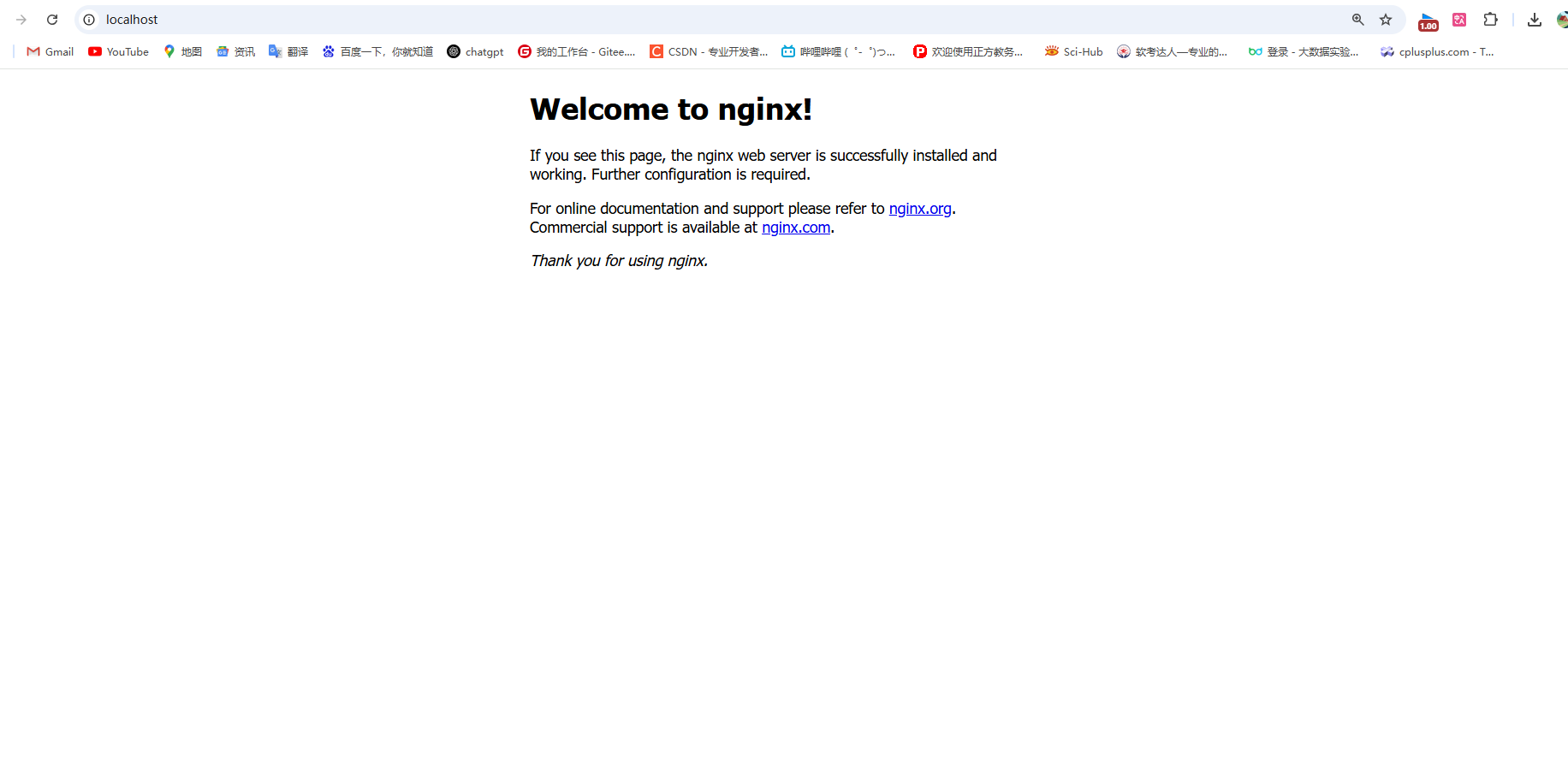Viewport: 1568px width, 776px height.
Task: Click the Welcome to nginx! heading
Action: [x=671, y=110]
